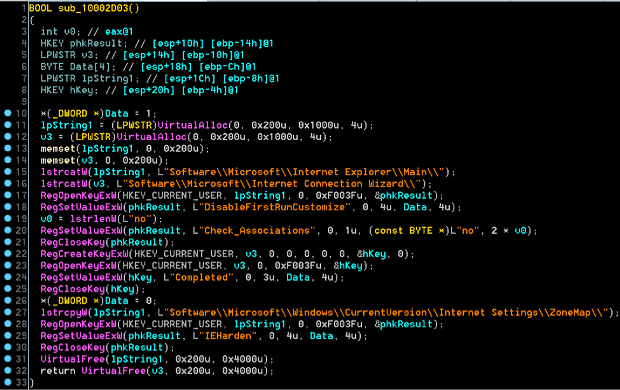The image size is (620, 390).
Task: Click the blue dot next to line 20
Action: (x=8, y=230)
